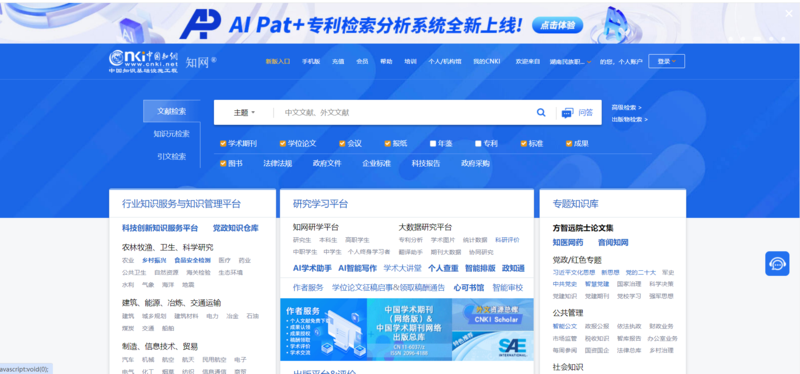Image resolution: width=800 pixels, height=374 pixels.
Task: Open 科技创新知识服务平台 link
Action: click(x=160, y=228)
